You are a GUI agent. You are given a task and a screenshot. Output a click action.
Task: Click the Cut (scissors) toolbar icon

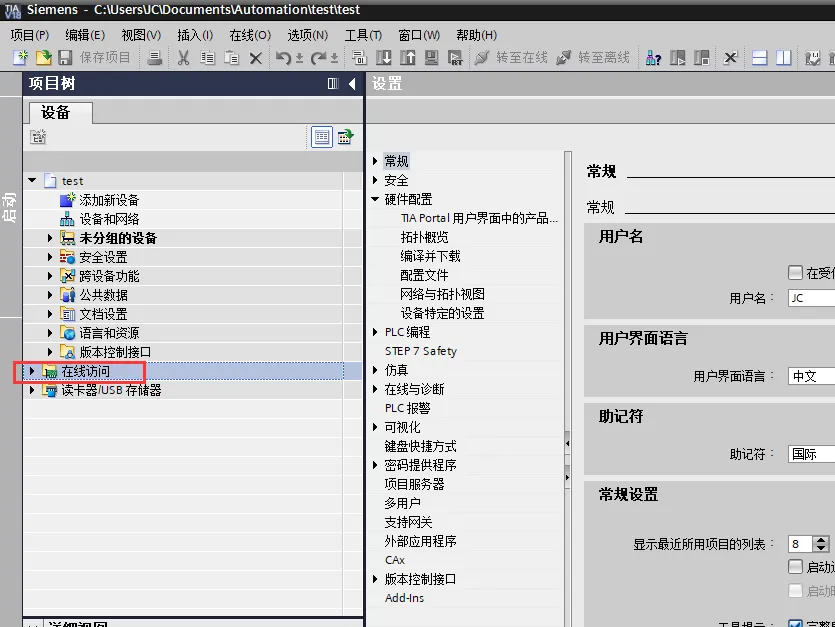point(183,58)
